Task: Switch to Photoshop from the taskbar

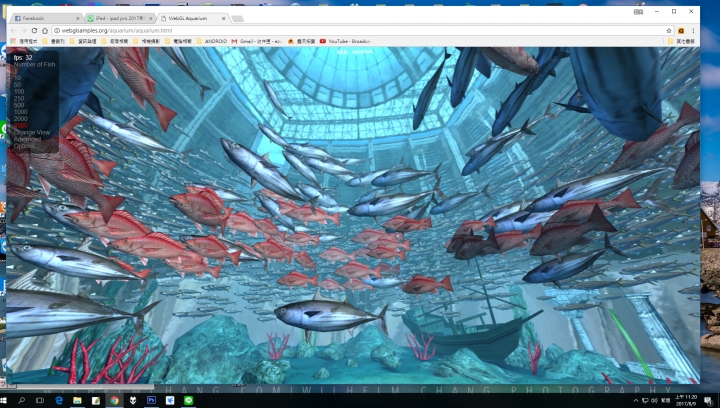Action: (x=151, y=400)
